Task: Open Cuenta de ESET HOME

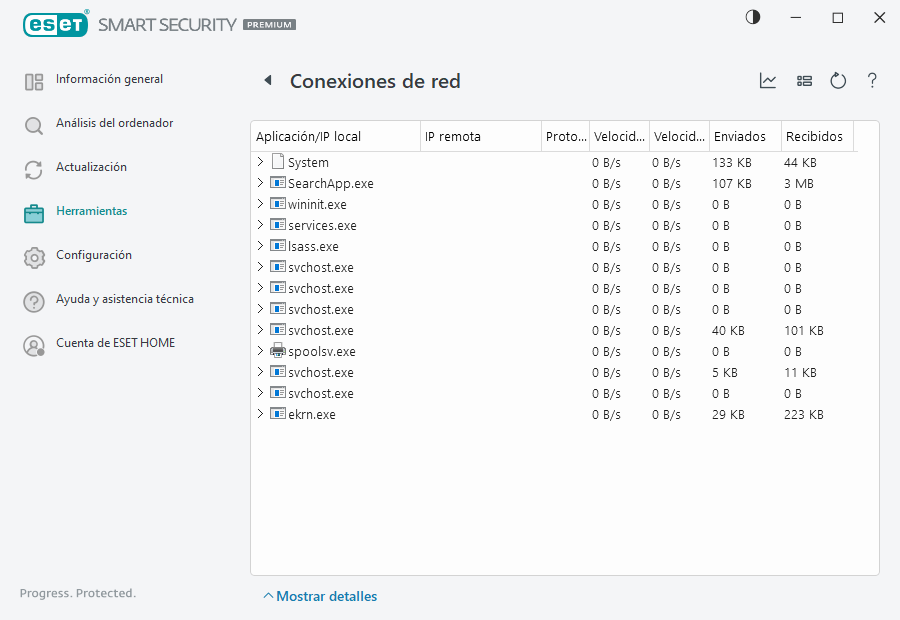Action: [x=115, y=344]
